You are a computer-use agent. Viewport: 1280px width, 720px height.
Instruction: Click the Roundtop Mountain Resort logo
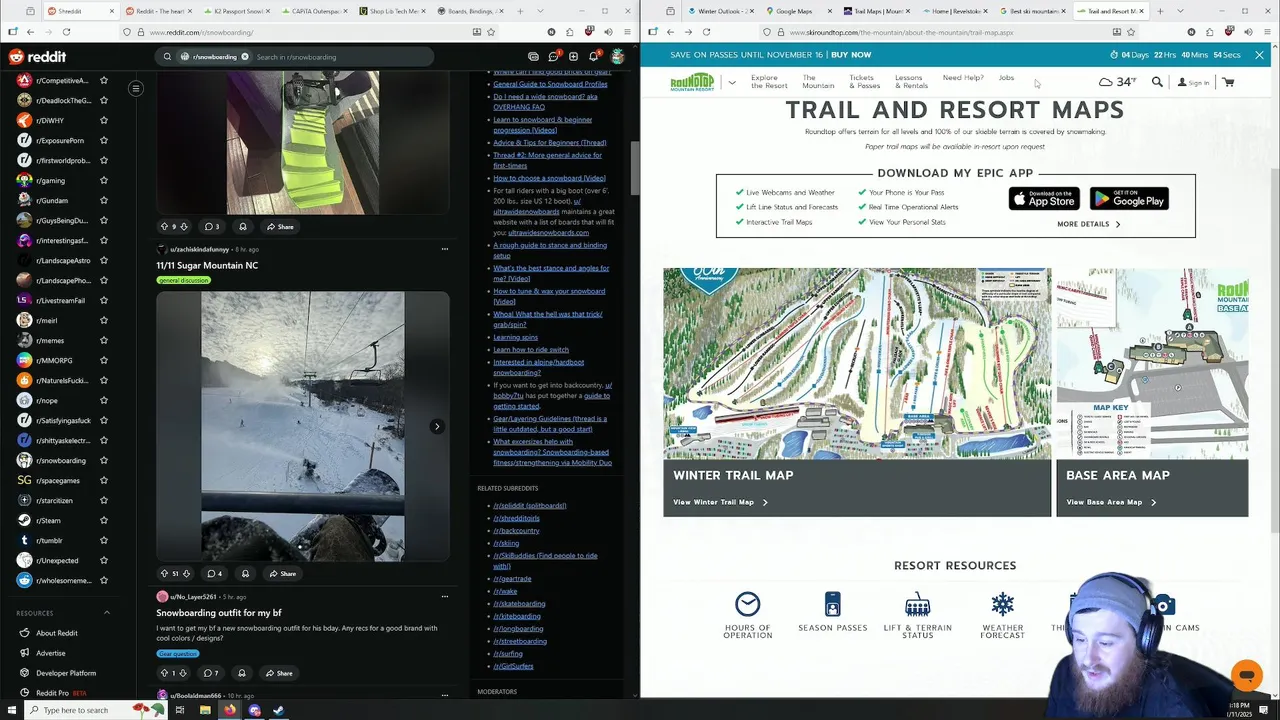point(692,82)
